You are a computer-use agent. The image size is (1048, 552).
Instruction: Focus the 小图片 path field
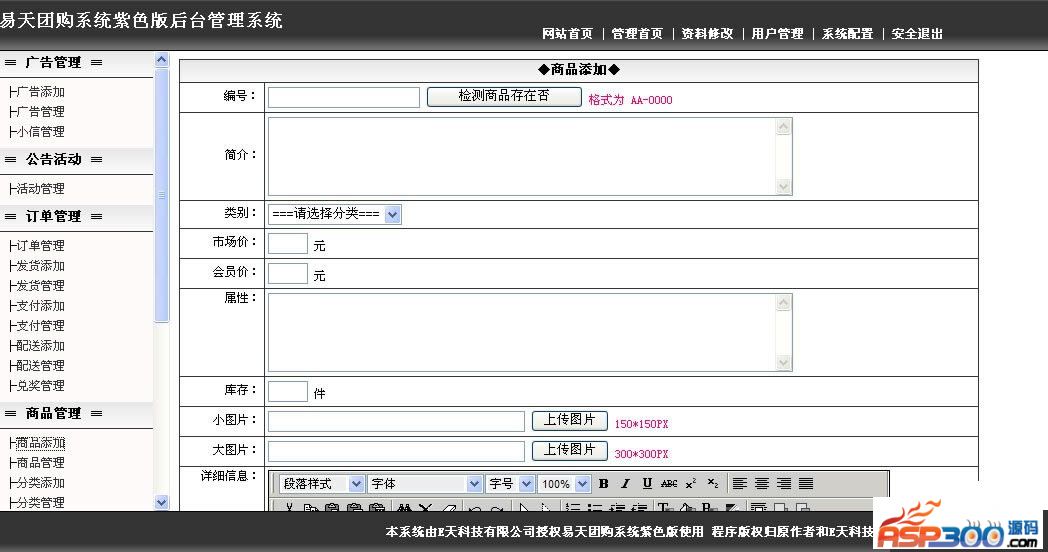click(x=396, y=421)
